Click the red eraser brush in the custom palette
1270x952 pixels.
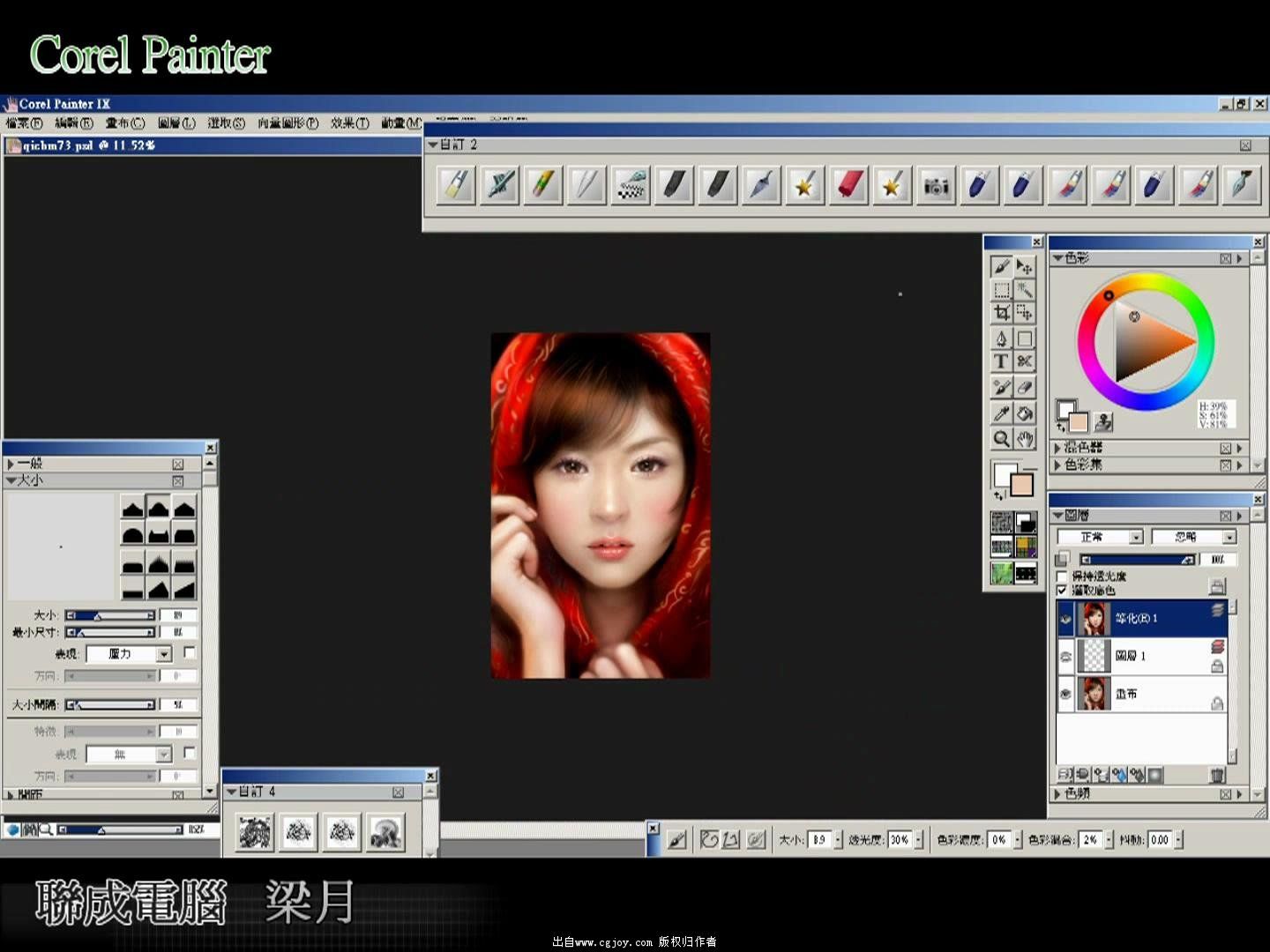tap(848, 185)
